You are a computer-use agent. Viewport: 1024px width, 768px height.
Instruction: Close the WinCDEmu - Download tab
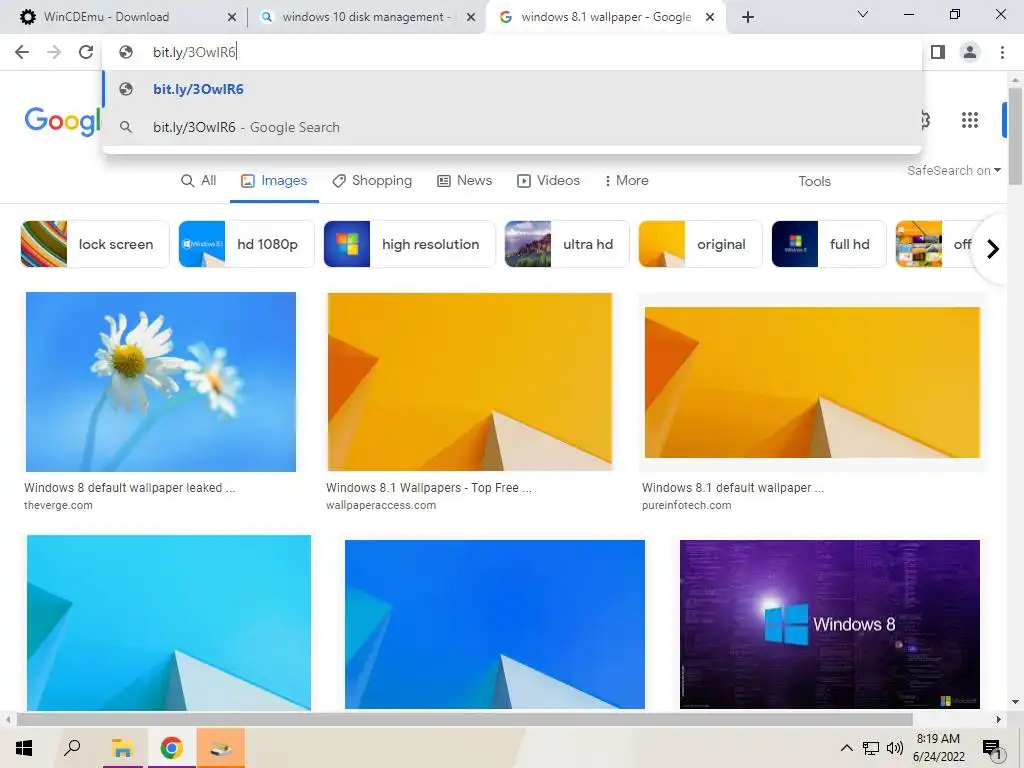point(232,18)
